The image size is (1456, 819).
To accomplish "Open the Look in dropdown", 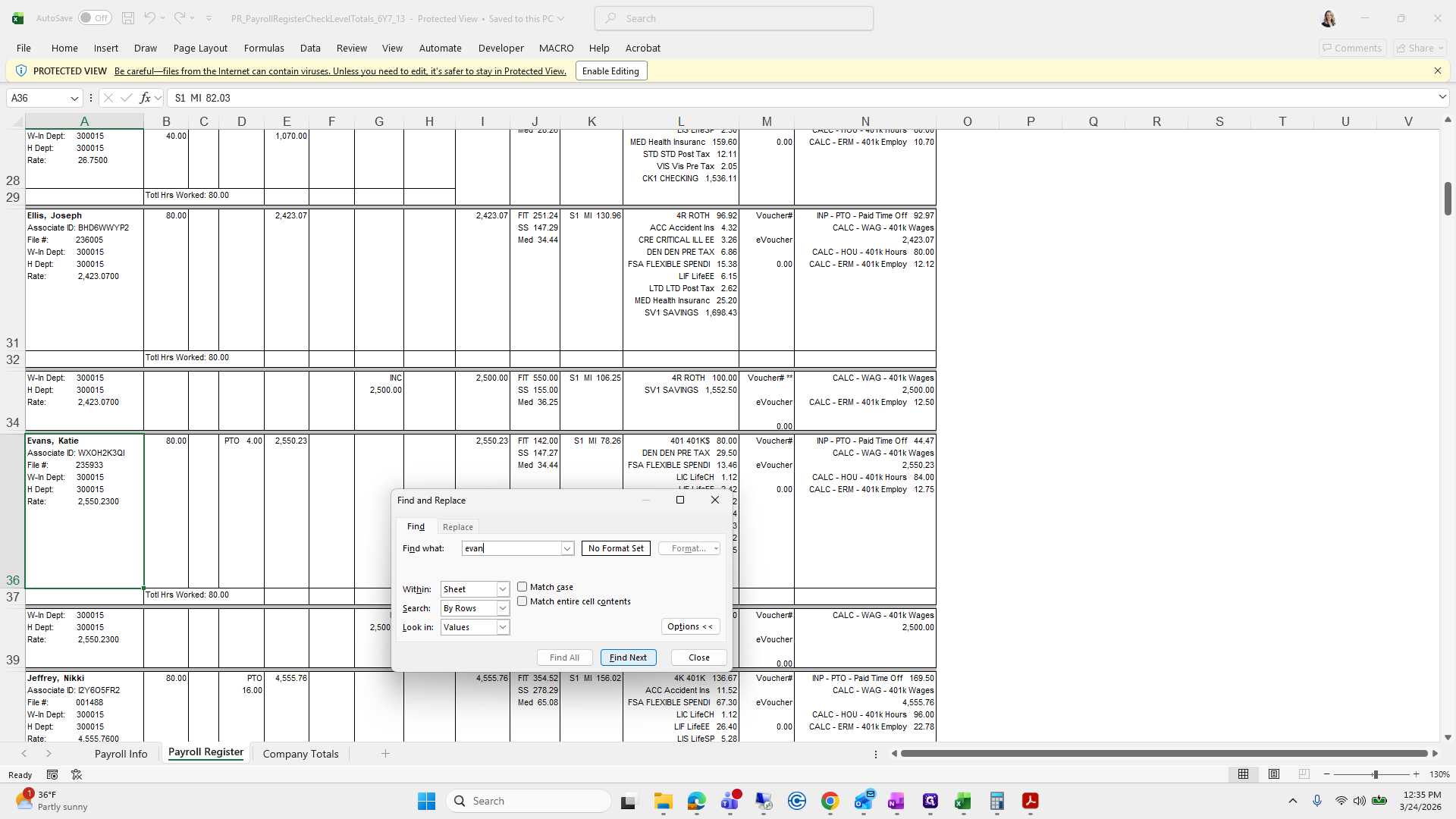I will pos(502,627).
